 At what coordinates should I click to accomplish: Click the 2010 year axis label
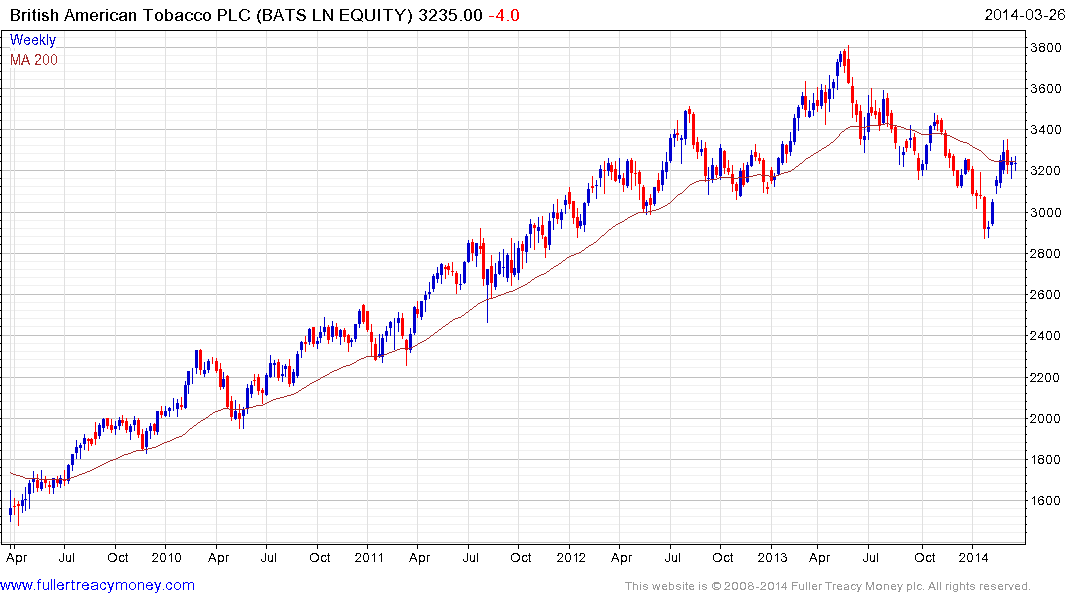coord(167,557)
